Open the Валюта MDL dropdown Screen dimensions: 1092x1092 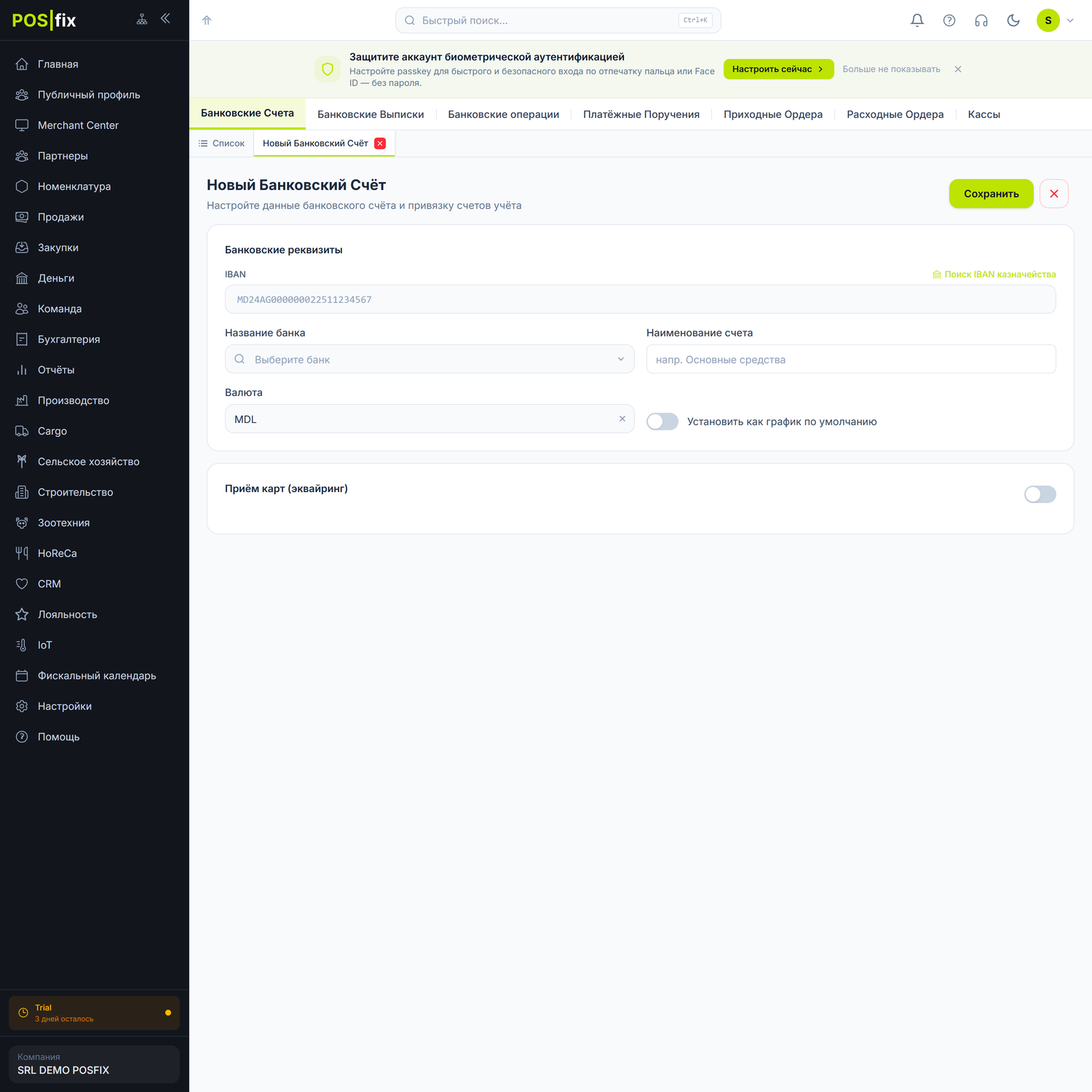pyautogui.click(x=430, y=419)
